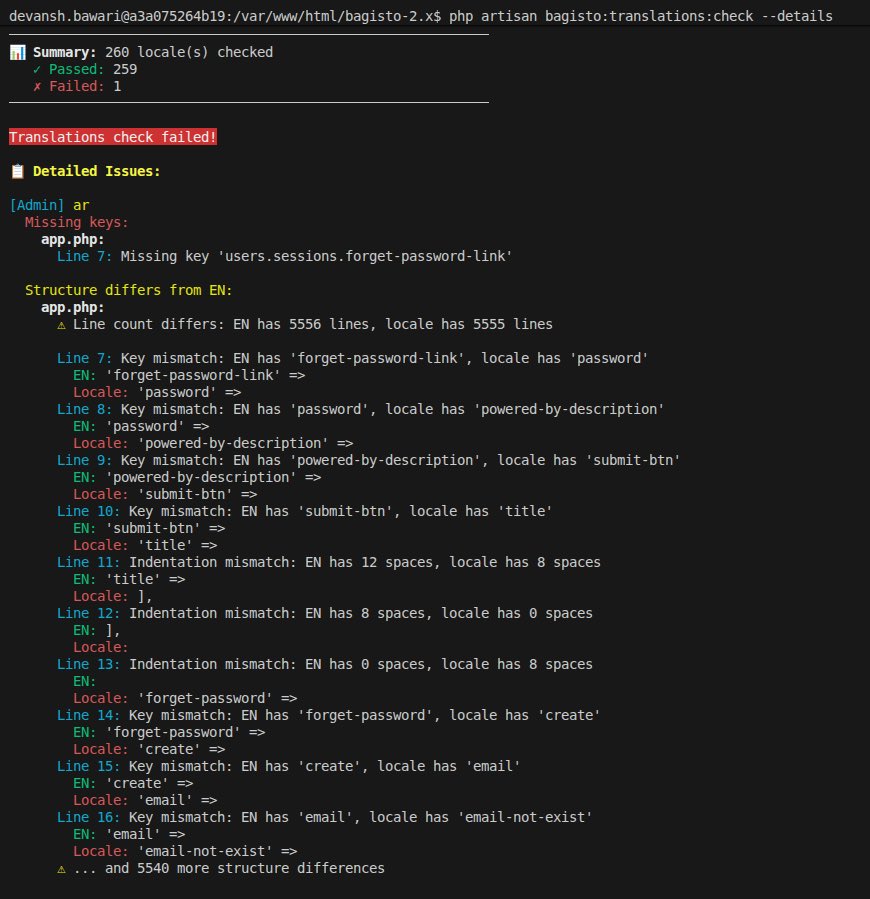Click Locale: 'forget-password' => line
This screenshot has width=870, height=899.
click(185, 699)
